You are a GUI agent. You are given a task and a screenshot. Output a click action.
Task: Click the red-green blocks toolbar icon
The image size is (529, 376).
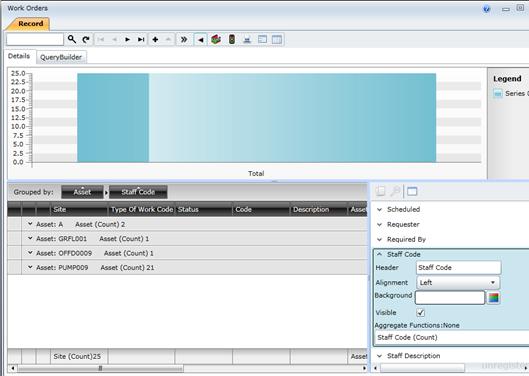pyautogui.click(x=216, y=39)
